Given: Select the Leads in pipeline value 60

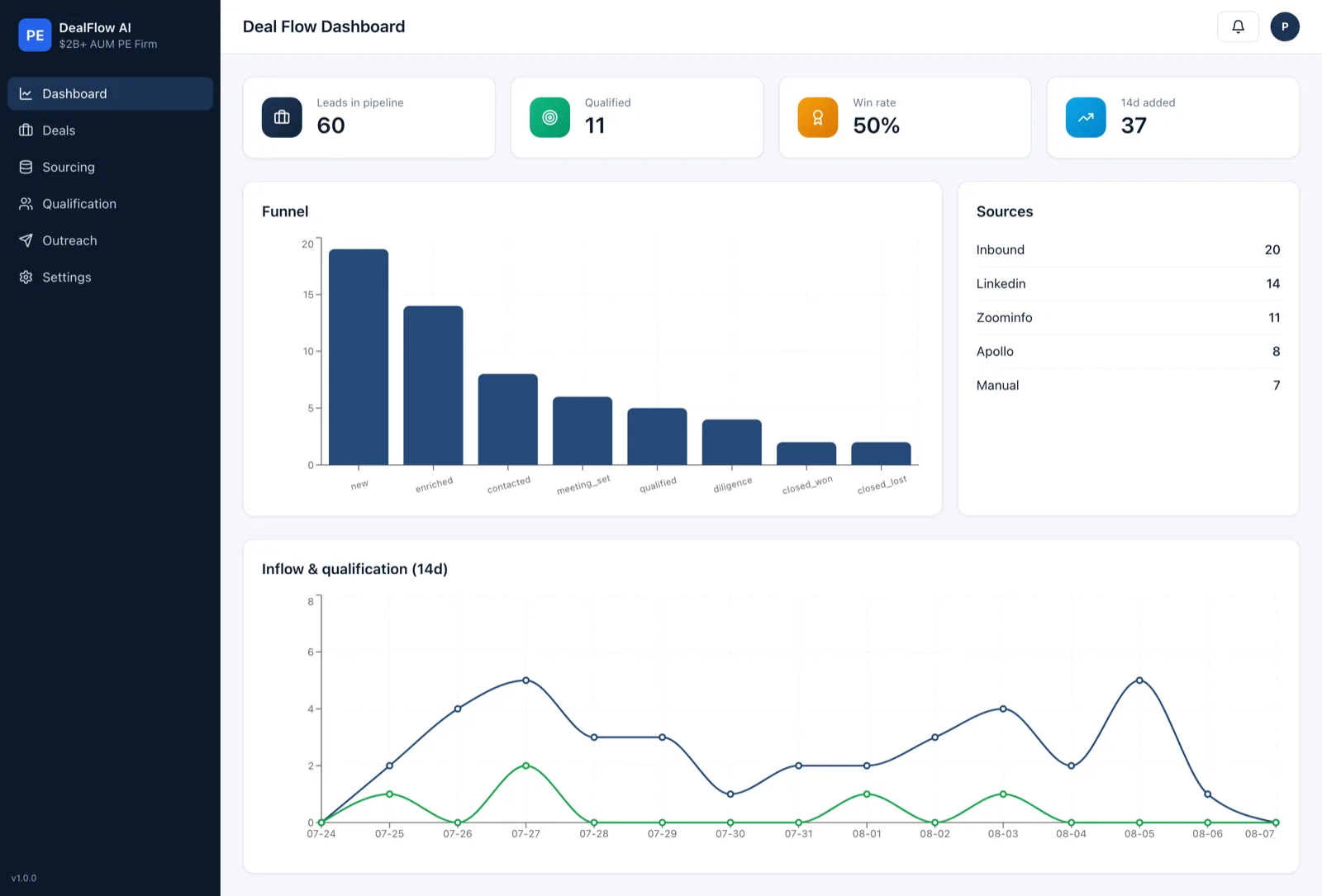Looking at the screenshot, I should pyautogui.click(x=330, y=126).
